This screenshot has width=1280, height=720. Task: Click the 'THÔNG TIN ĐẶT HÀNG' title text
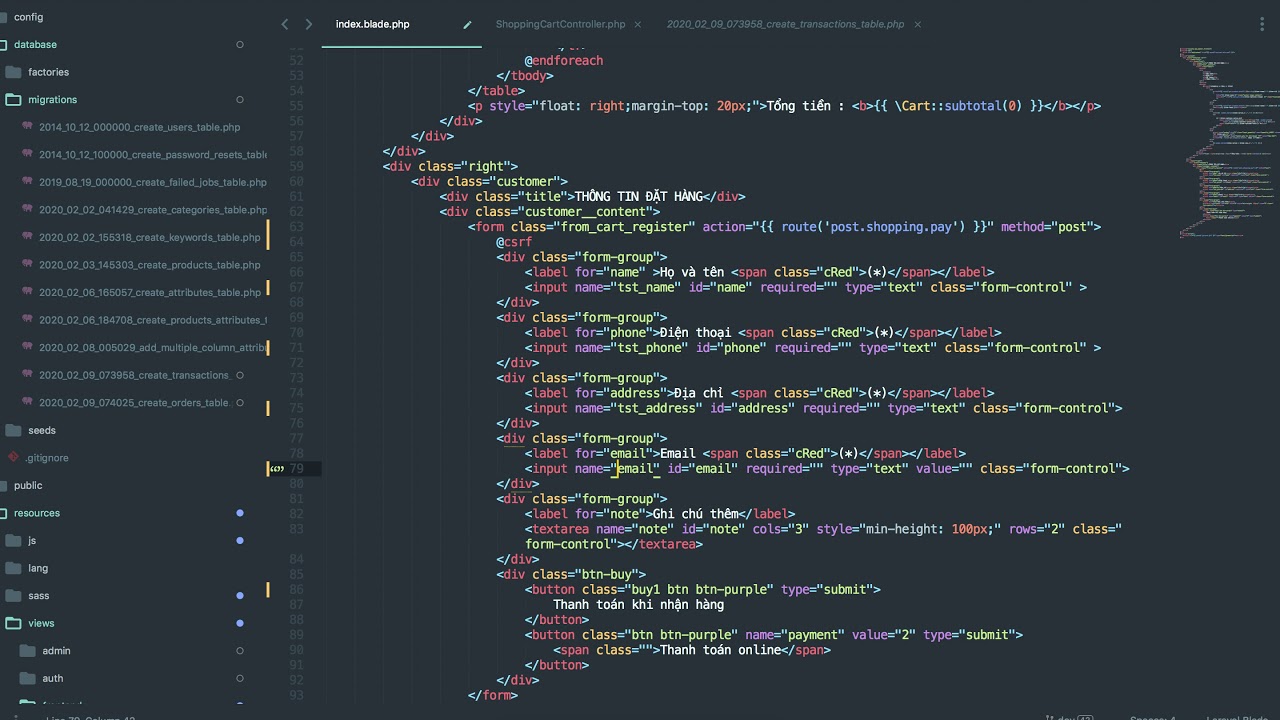[x=639, y=197]
